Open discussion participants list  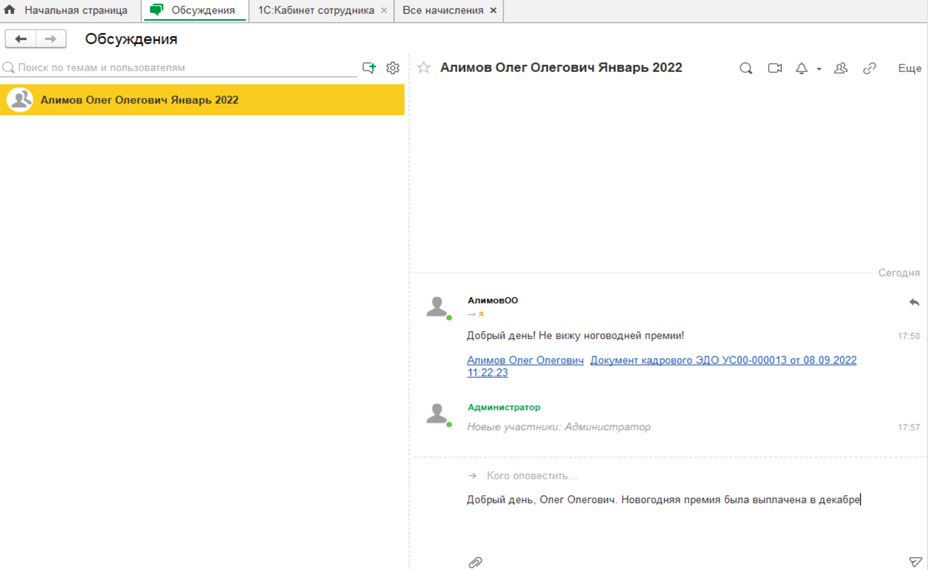pyautogui.click(x=841, y=69)
